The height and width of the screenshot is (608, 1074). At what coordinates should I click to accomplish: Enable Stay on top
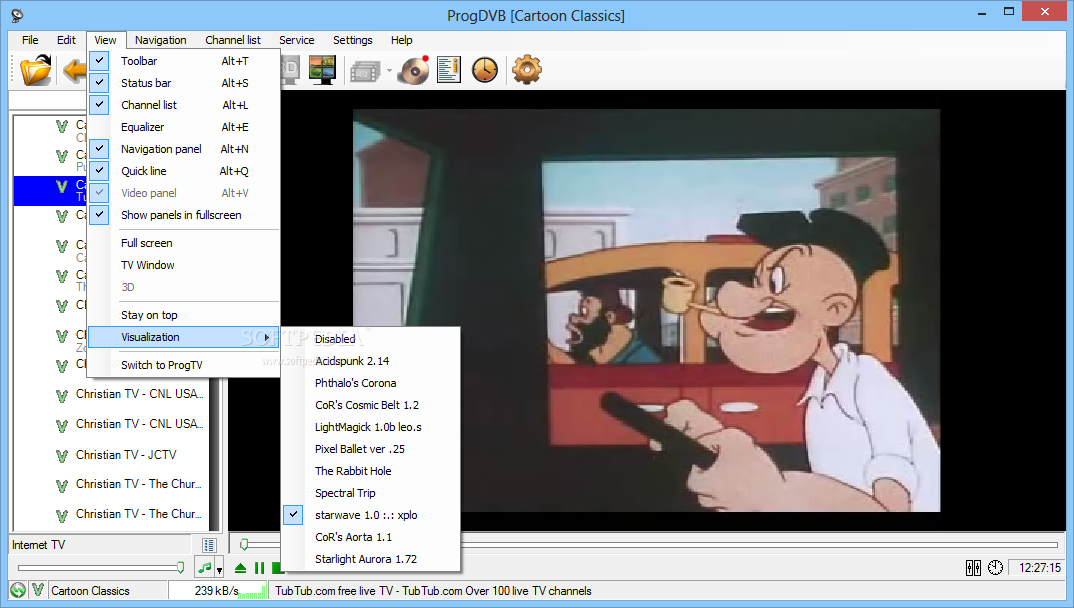pos(184,315)
